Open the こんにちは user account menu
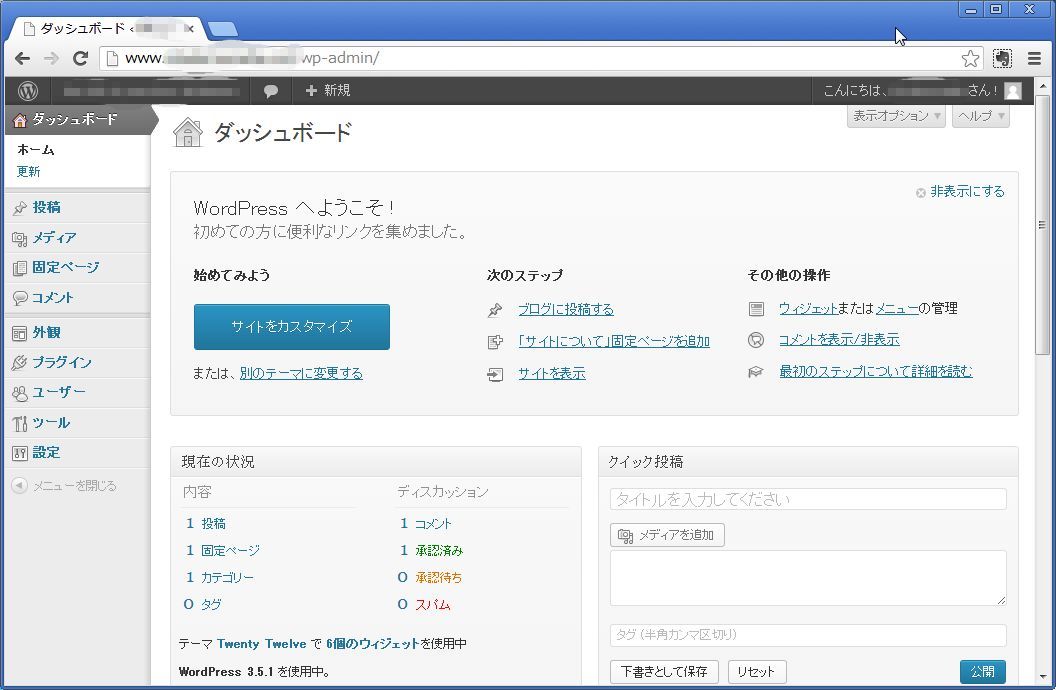 [x=922, y=90]
